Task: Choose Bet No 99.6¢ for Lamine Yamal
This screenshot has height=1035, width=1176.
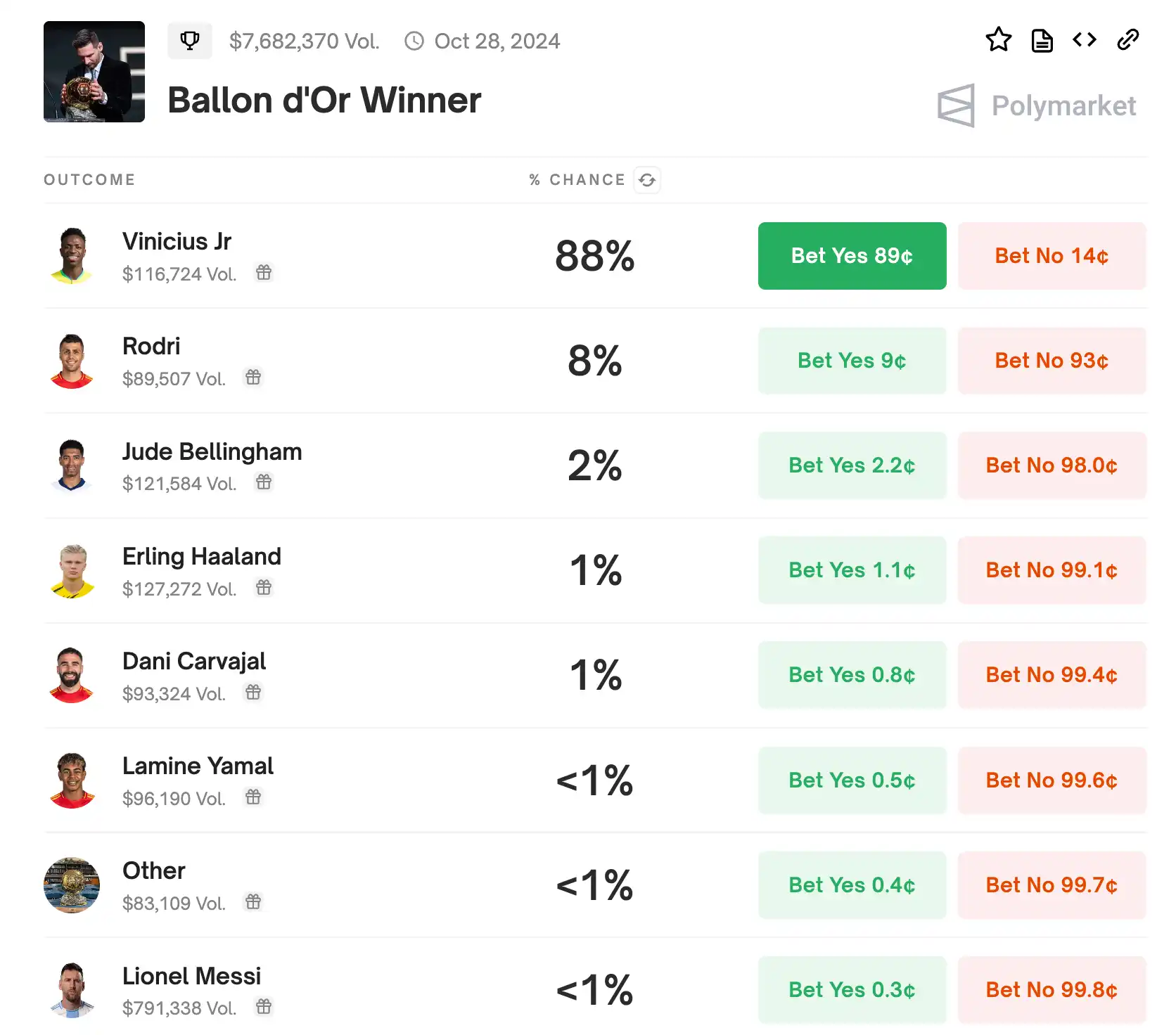Action: click(x=1052, y=780)
